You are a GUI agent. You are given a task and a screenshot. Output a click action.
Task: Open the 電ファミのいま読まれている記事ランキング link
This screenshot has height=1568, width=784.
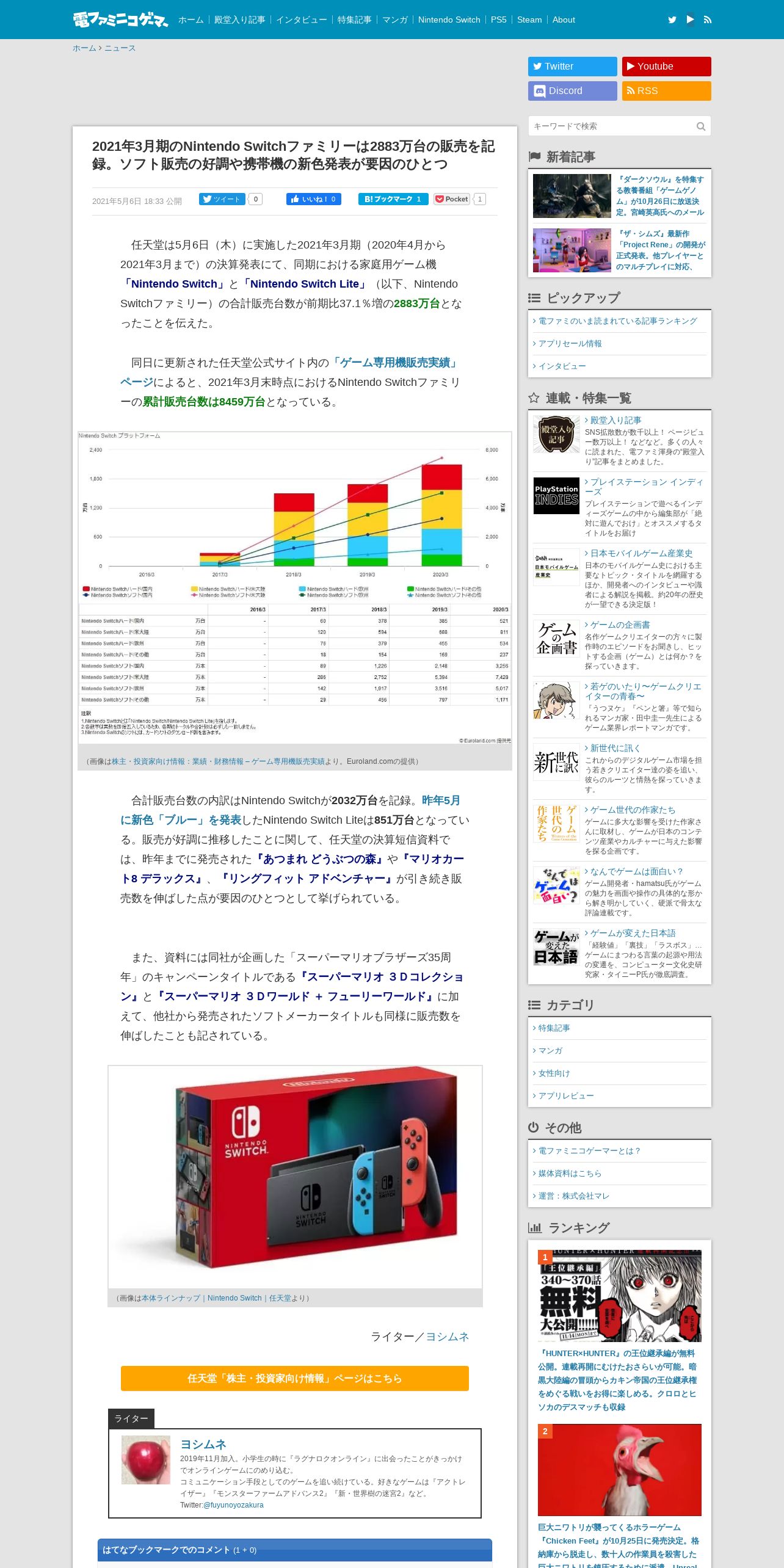click(x=617, y=321)
